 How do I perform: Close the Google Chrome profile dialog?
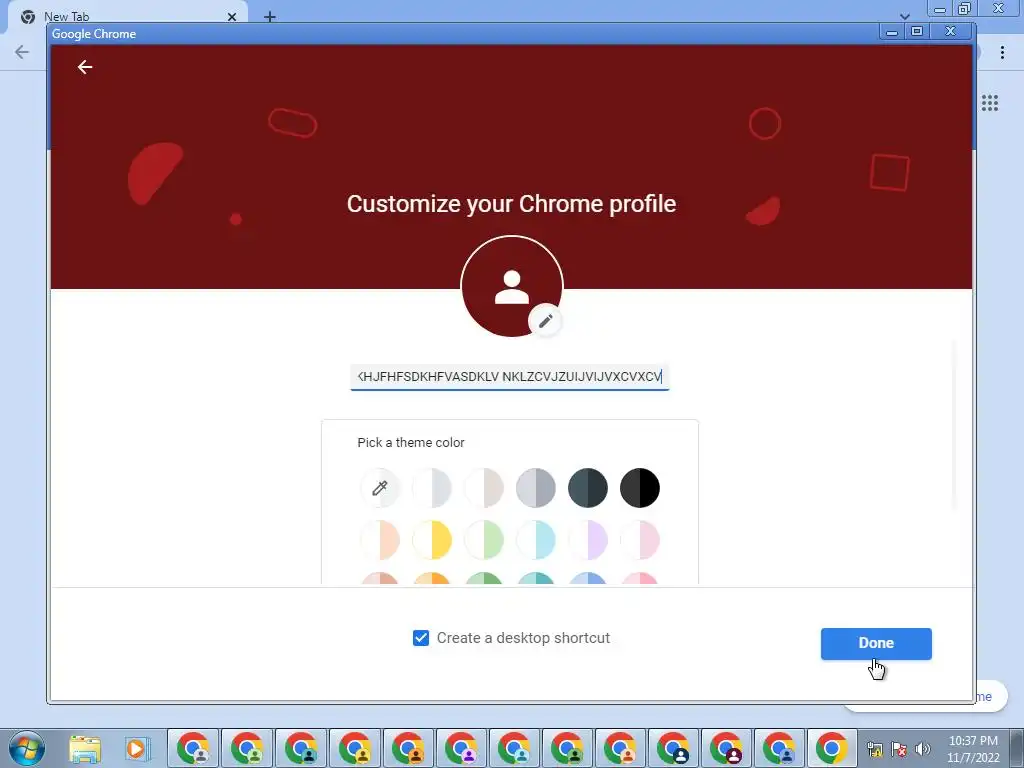click(951, 31)
